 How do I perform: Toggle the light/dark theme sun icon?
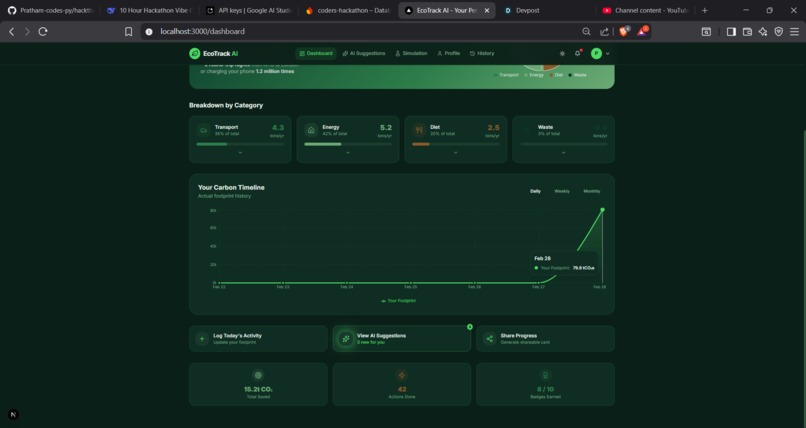562,53
